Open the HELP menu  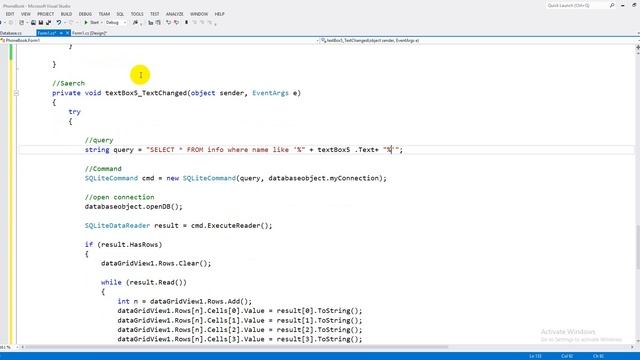tap(220, 14)
